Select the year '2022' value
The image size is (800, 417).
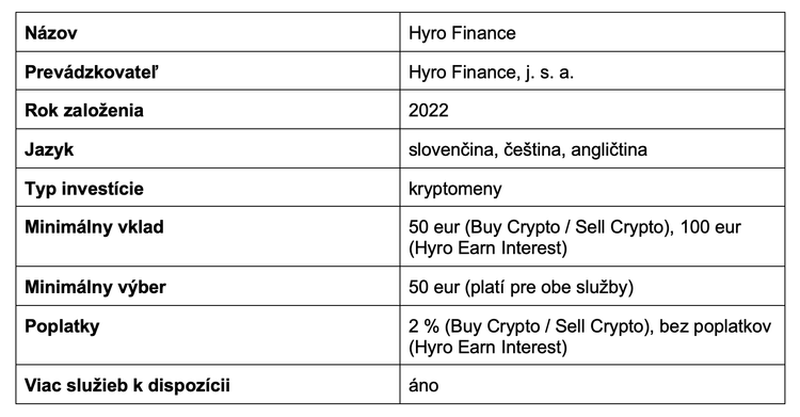click(x=429, y=110)
